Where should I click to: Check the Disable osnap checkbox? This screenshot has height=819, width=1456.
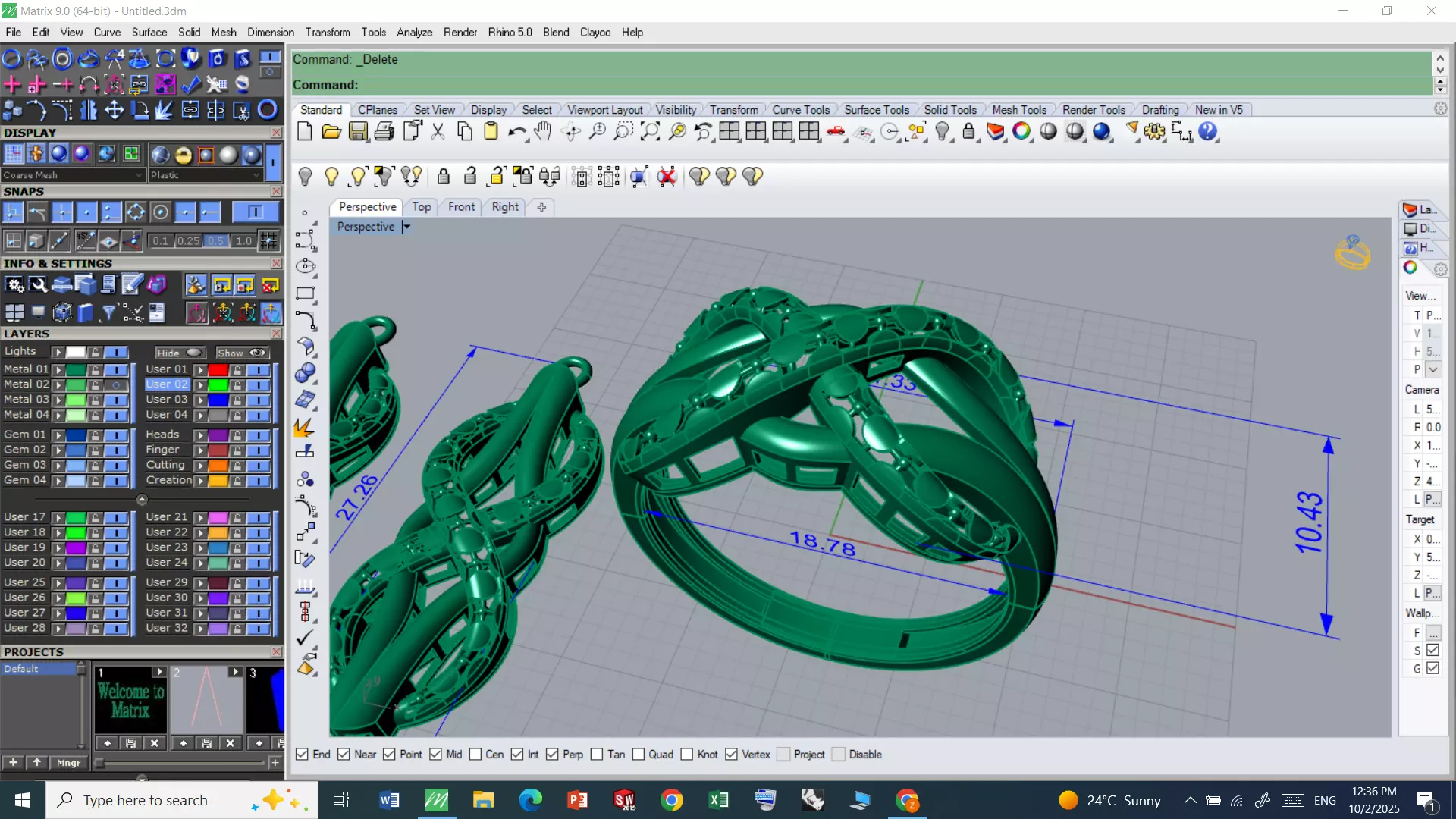(x=839, y=755)
